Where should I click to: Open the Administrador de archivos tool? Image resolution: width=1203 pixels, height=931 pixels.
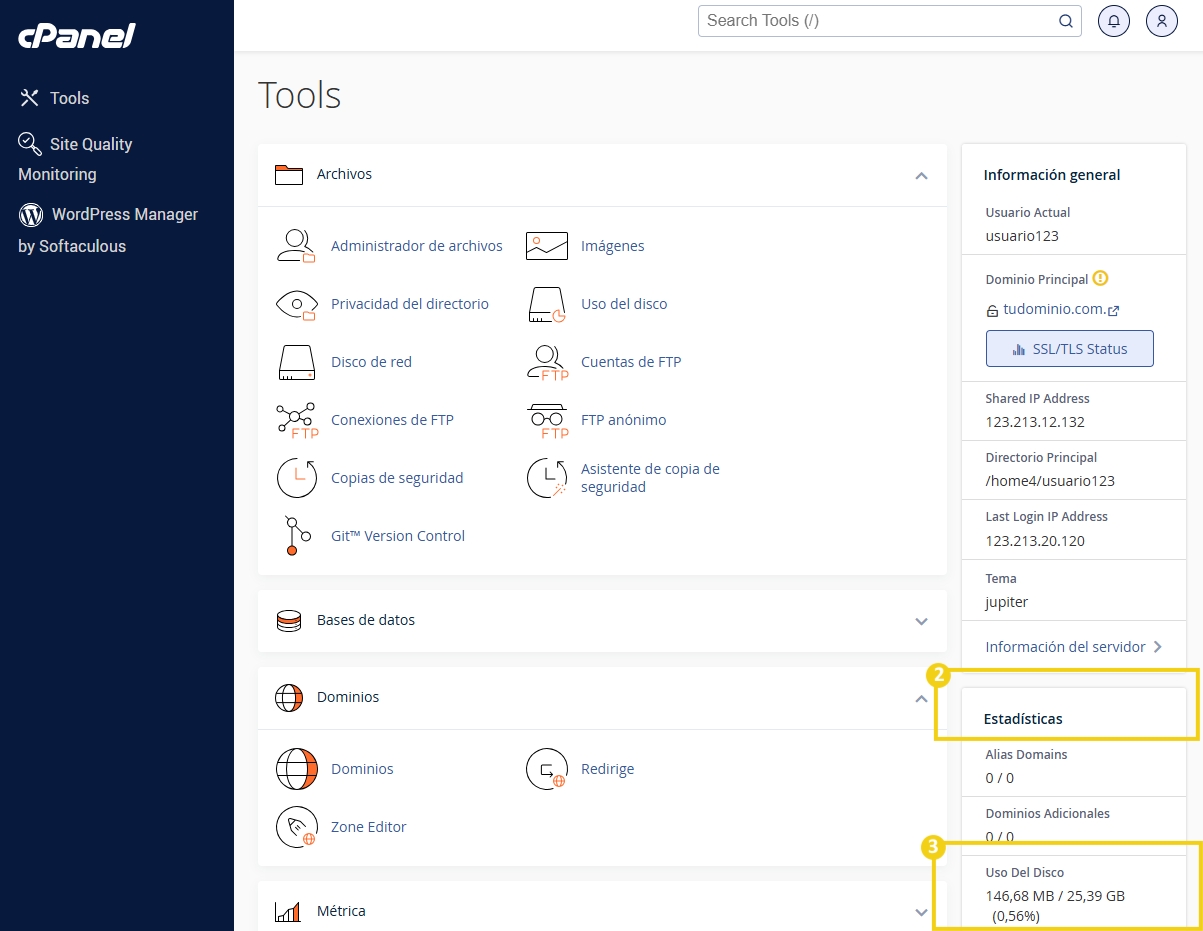pos(416,245)
